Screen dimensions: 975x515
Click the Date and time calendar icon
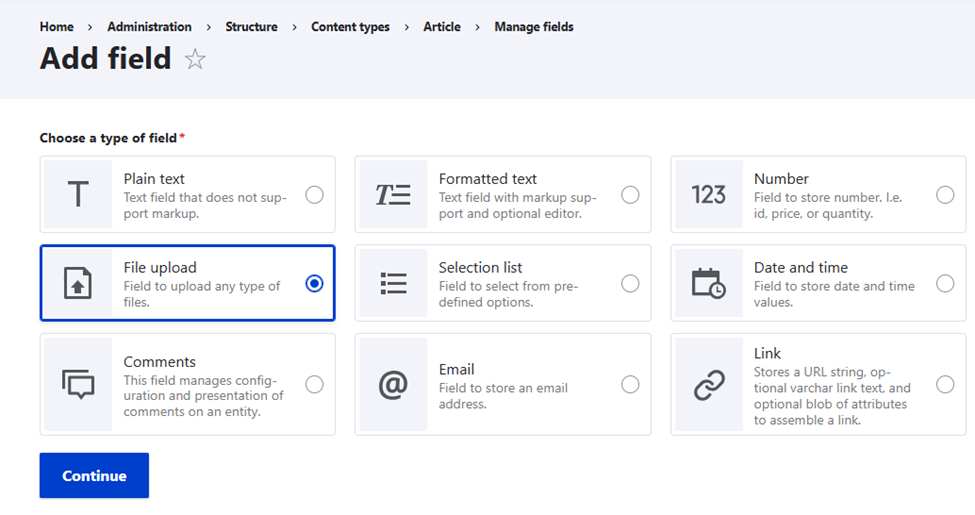coord(708,284)
